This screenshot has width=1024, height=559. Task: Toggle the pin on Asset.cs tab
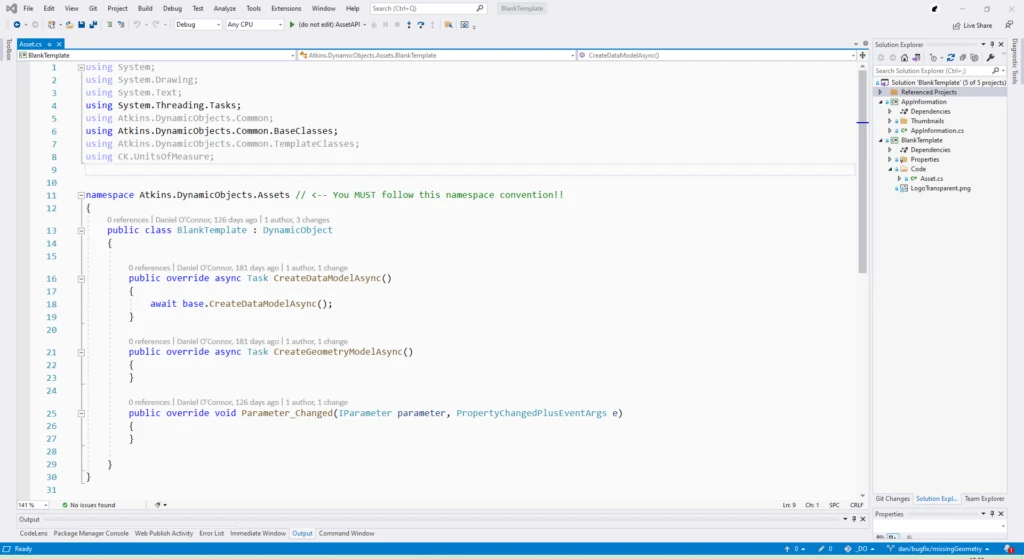(x=49, y=45)
